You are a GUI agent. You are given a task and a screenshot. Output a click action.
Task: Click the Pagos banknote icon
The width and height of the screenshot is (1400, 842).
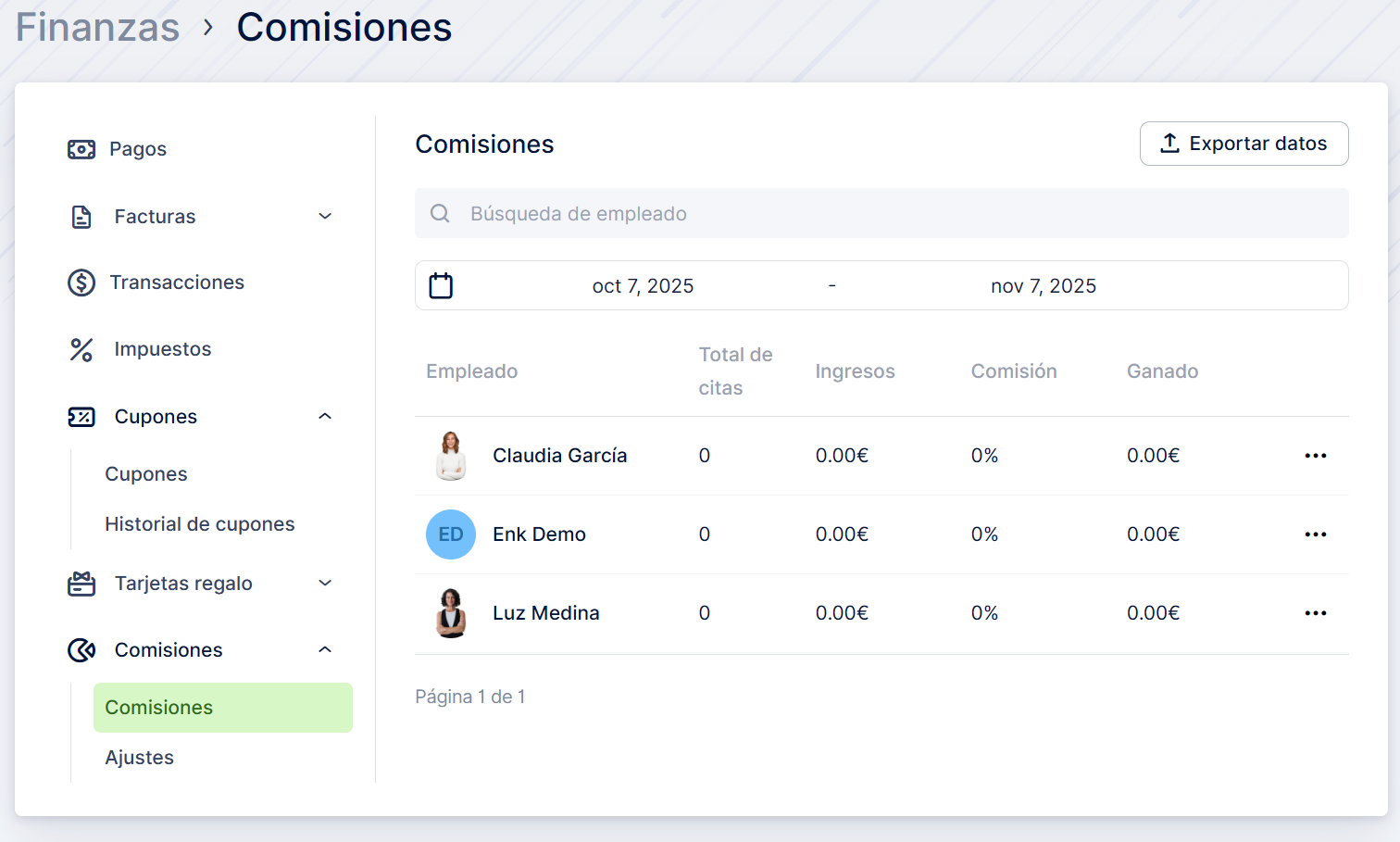(81, 149)
